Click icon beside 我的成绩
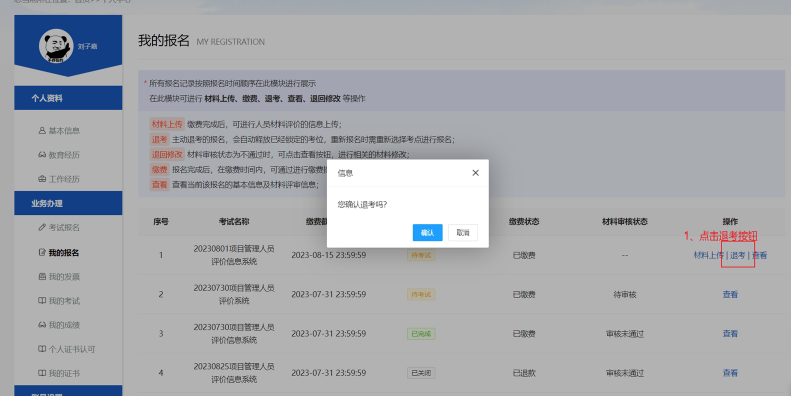 (x=42, y=325)
